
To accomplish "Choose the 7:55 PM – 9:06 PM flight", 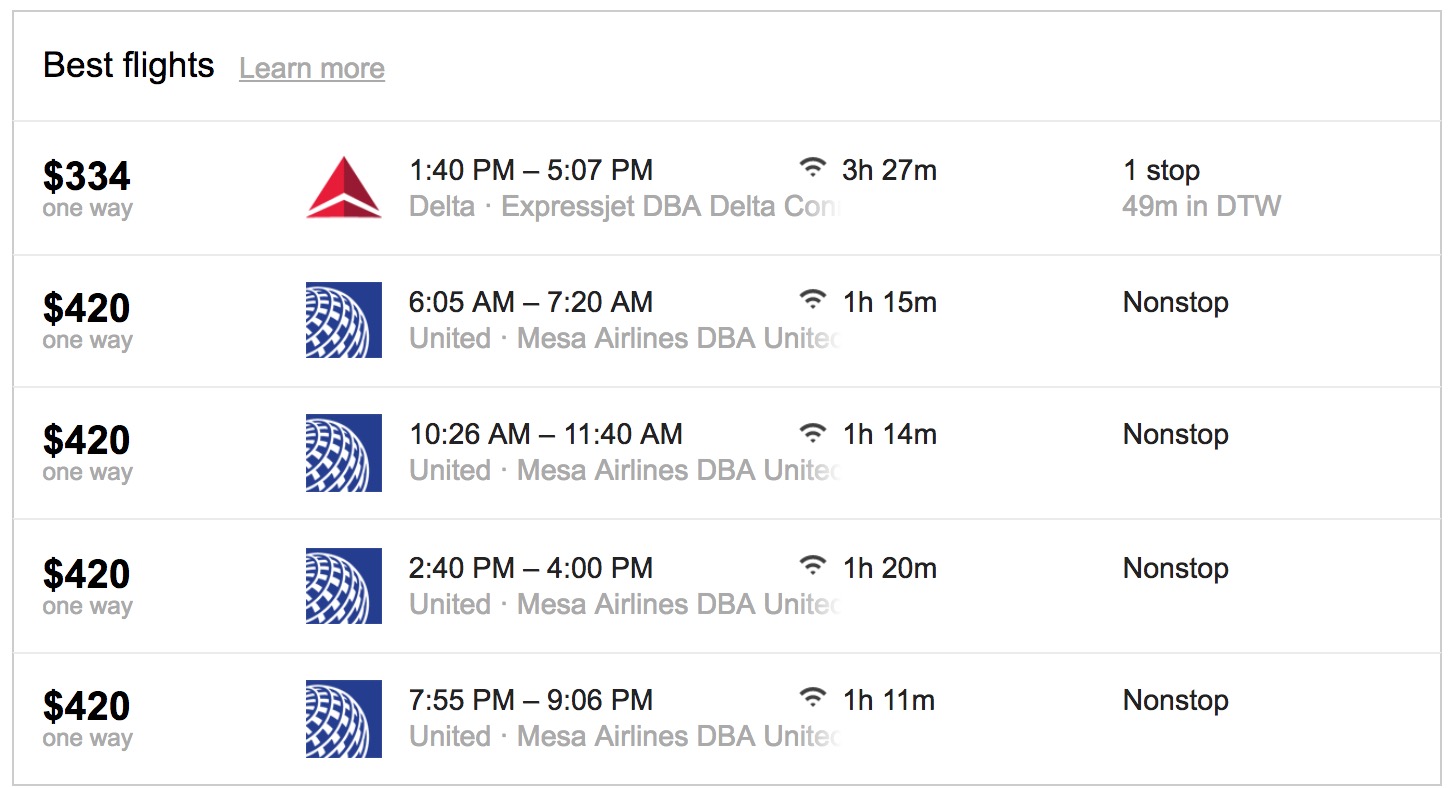I will pyautogui.click(x=531, y=701).
